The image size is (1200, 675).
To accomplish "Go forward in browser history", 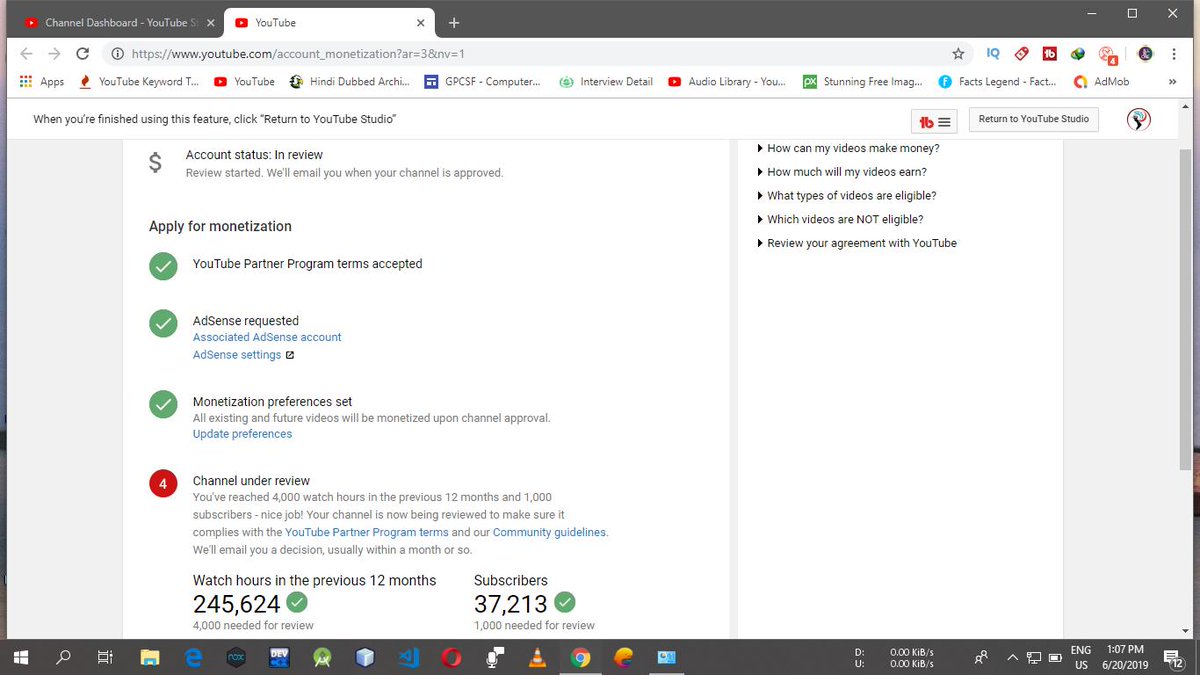I will [x=54, y=54].
